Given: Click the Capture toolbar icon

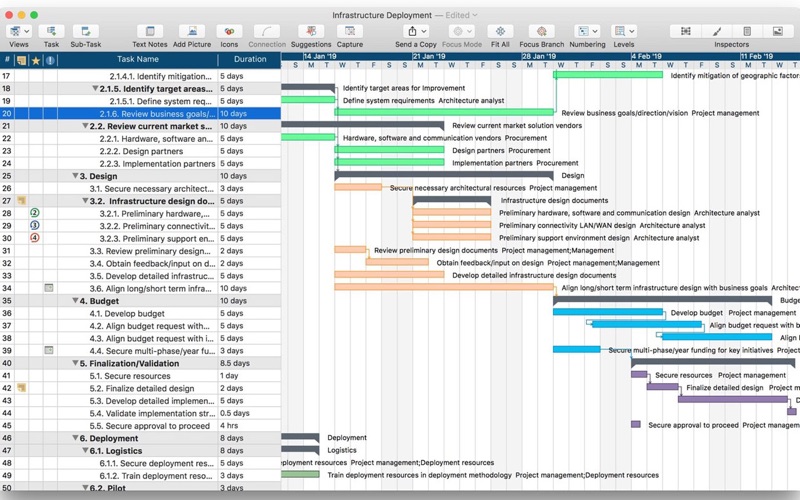Looking at the screenshot, I should click(349, 32).
